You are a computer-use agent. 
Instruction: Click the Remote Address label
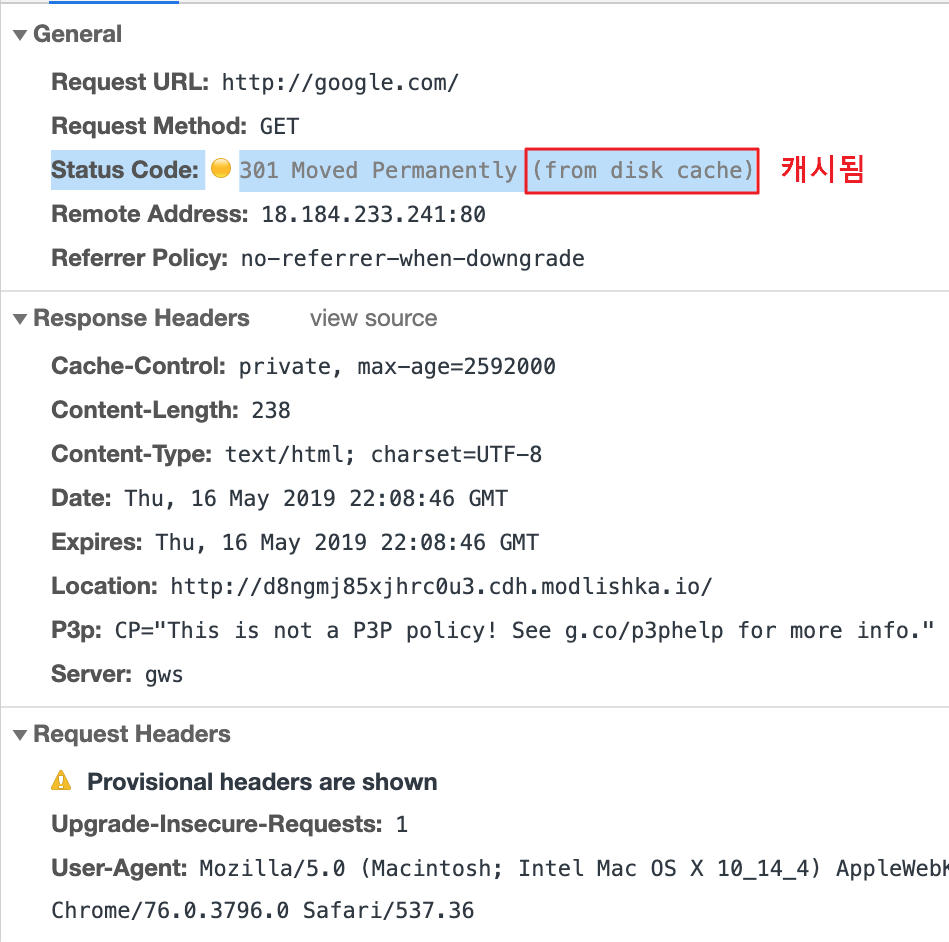[150, 214]
